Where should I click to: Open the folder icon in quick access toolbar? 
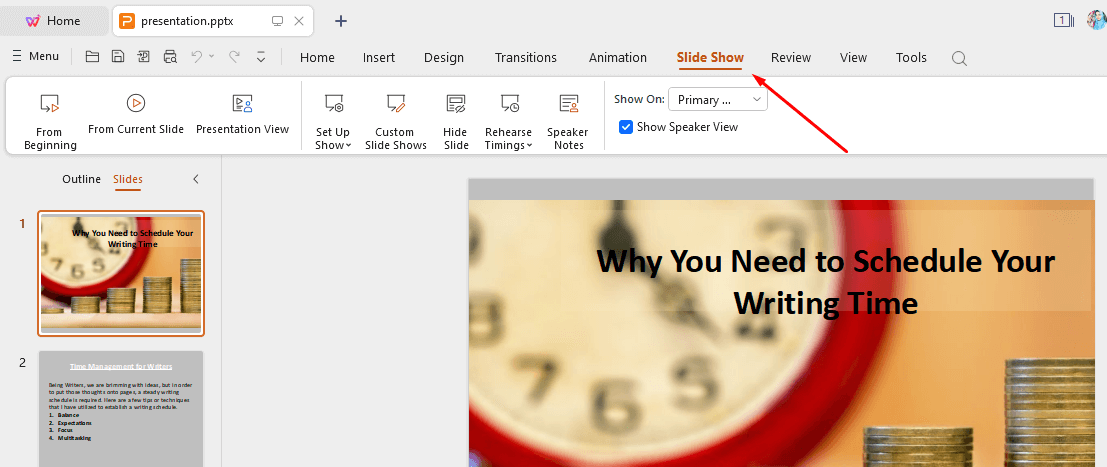pos(92,57)
